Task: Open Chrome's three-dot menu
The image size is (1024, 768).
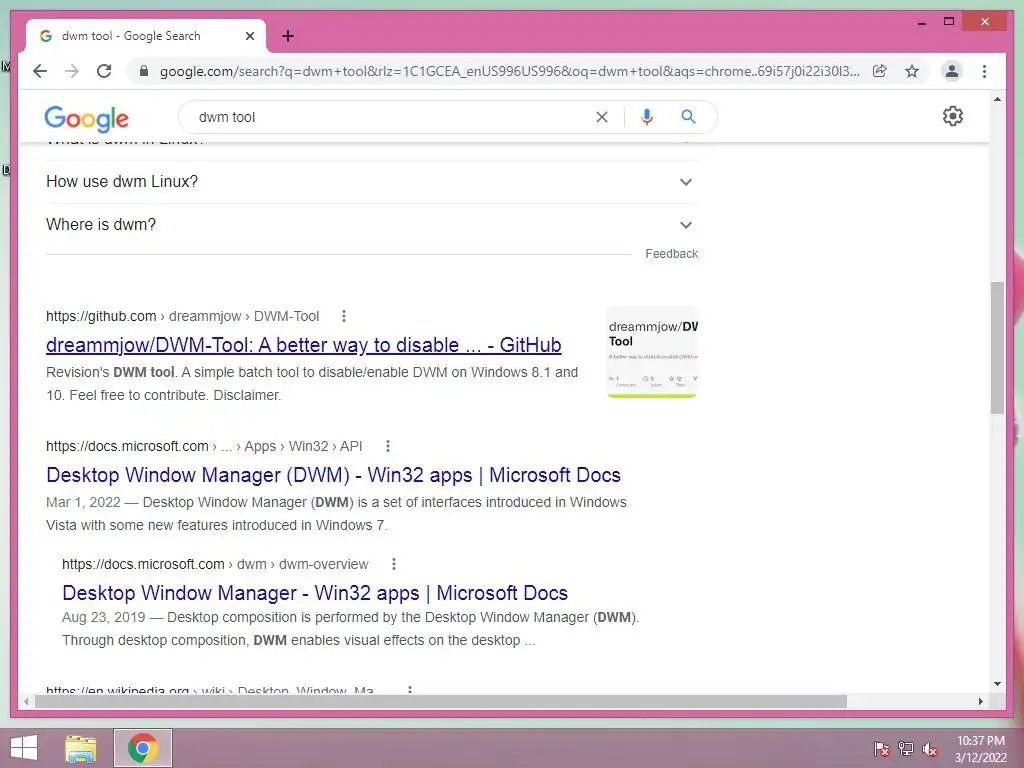Action: pyautogui.click(x=984, y=71)
